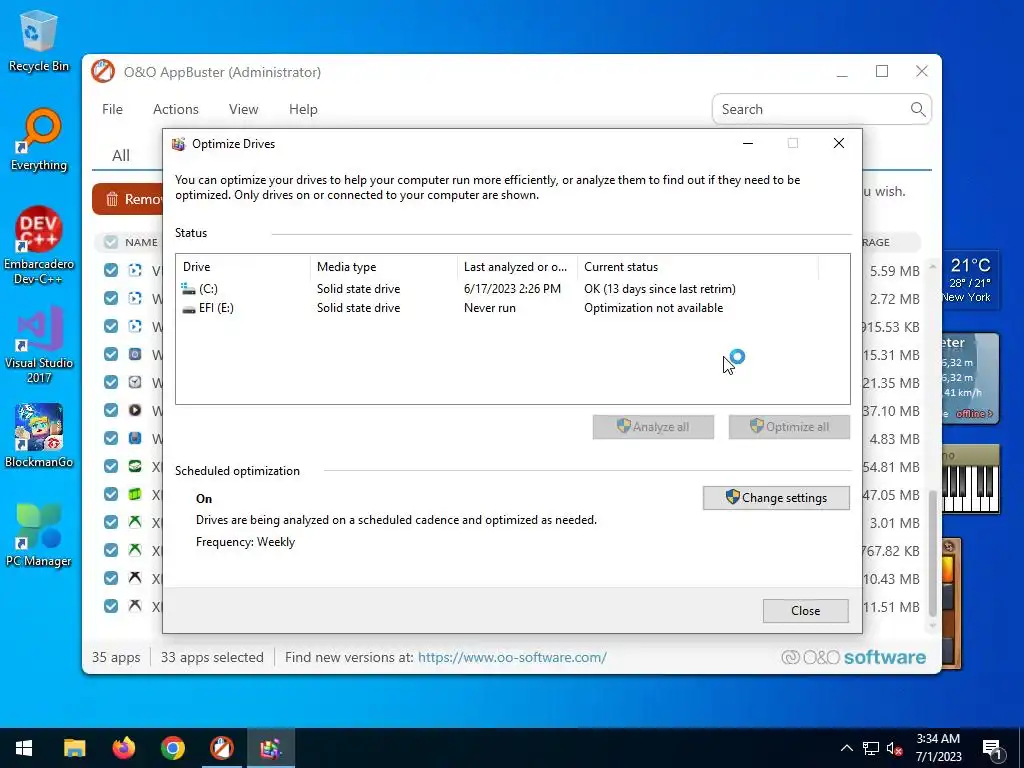This screenshot has height=768, width=1024.
Task: Click the C: drive icon in drive list
Action: pyautogui.click(x=189, y=289)
